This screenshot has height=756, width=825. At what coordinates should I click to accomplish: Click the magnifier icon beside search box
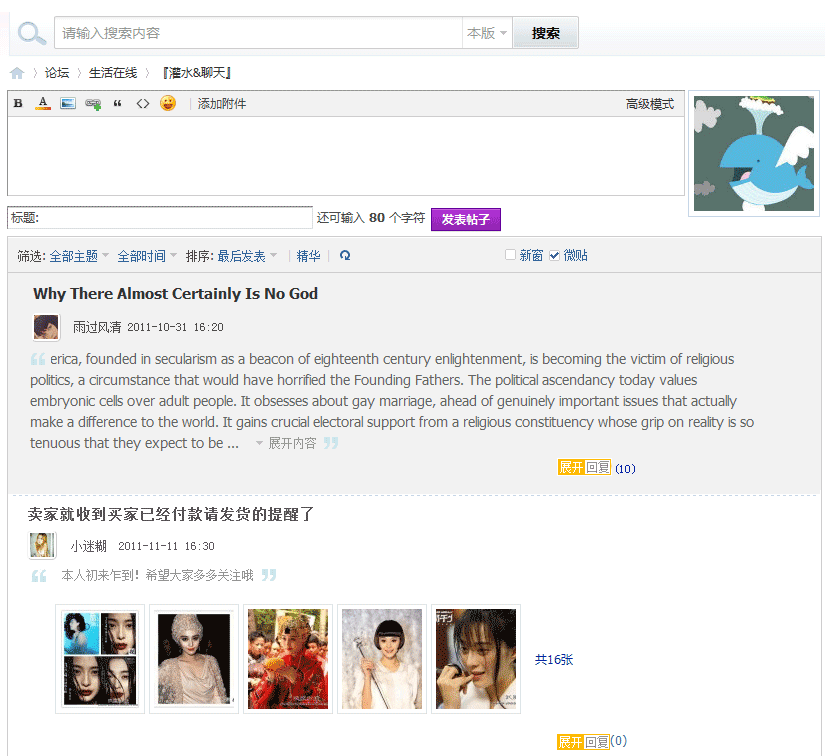(x=32, y=33)
